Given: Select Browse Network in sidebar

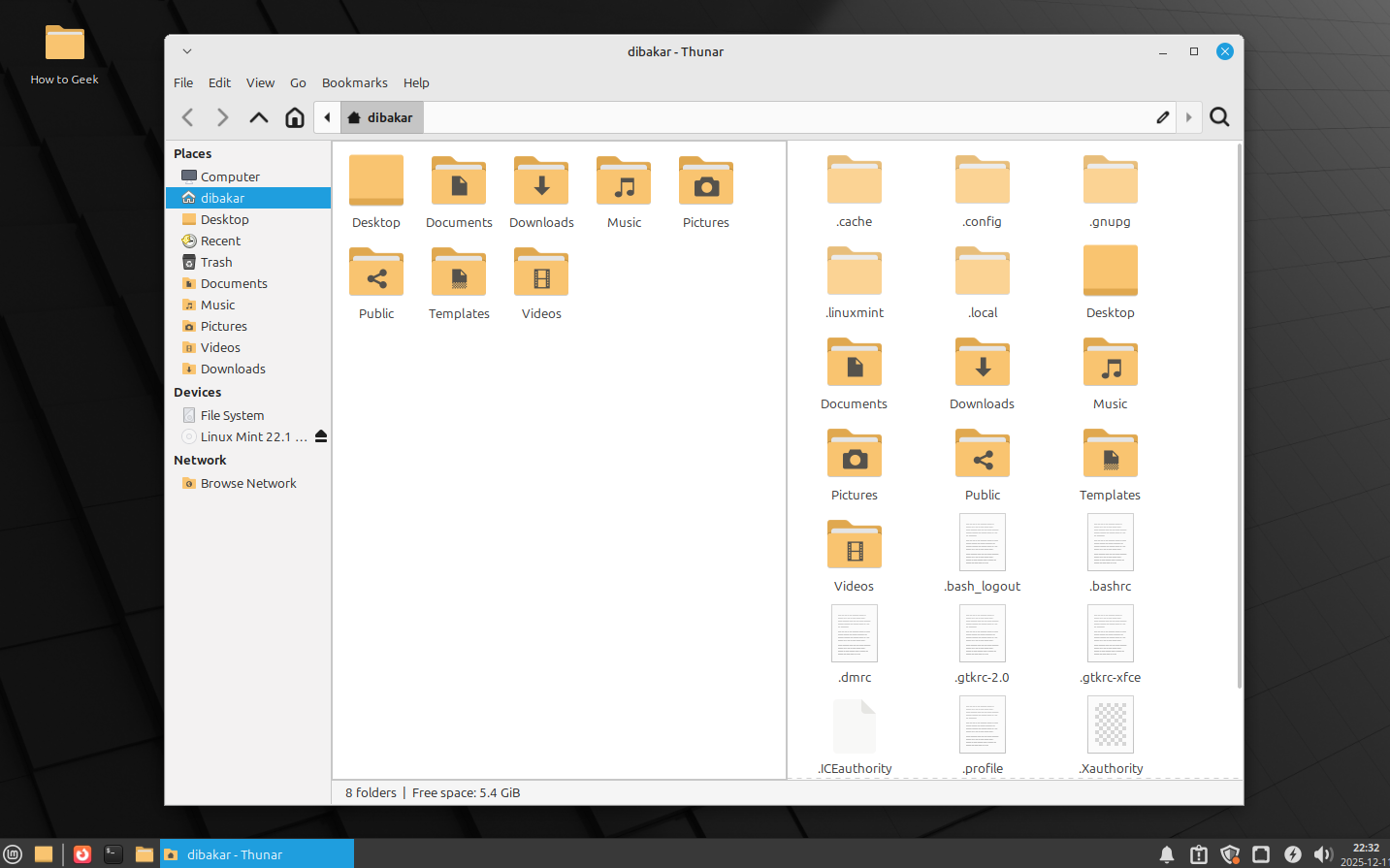Looking at the screenshot, I should click(x=248, y=484).
